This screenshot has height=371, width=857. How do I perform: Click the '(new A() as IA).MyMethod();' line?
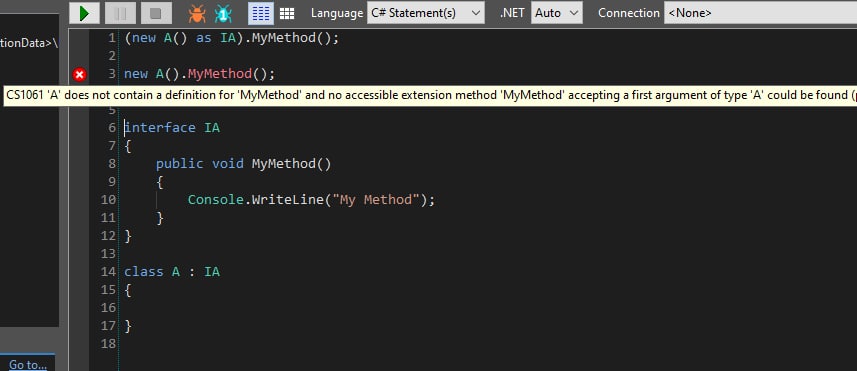(232, 38)
